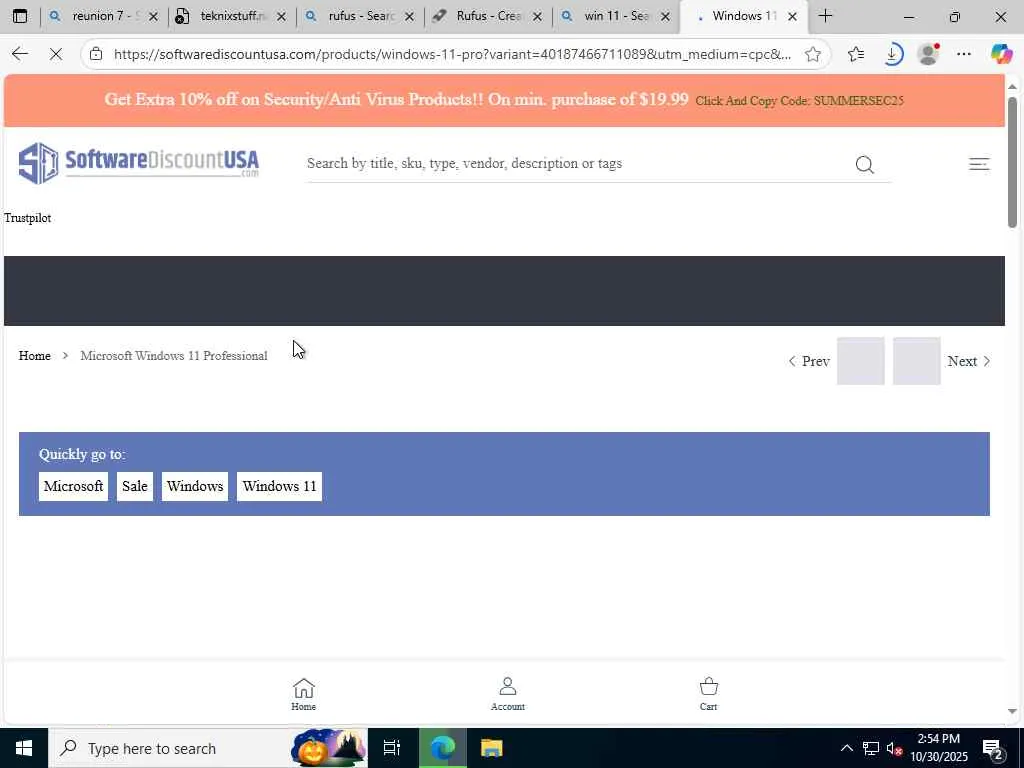Open the previous product thumbnail
Screen dimensions: 1024x768
[861, 361]
